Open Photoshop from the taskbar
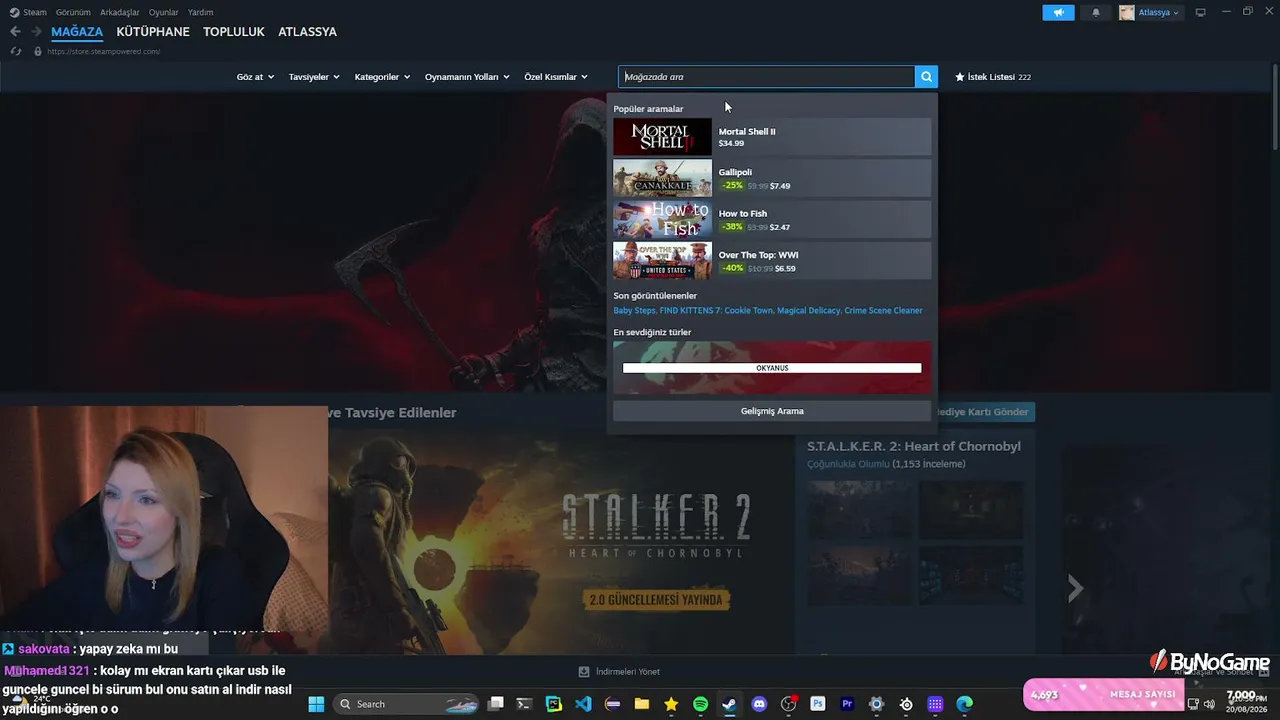Image resolution: width=1280 pixels, height=720 pixels. point(817,704)
